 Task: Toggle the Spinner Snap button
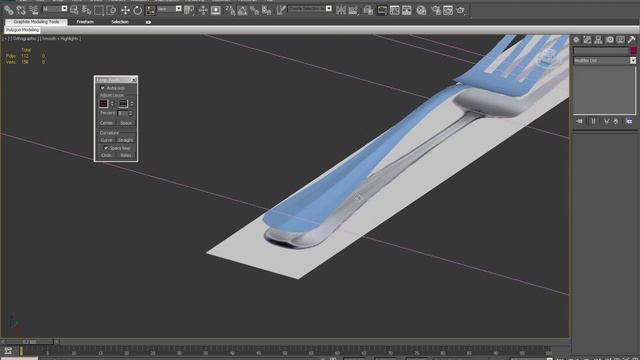click(267, 10)
